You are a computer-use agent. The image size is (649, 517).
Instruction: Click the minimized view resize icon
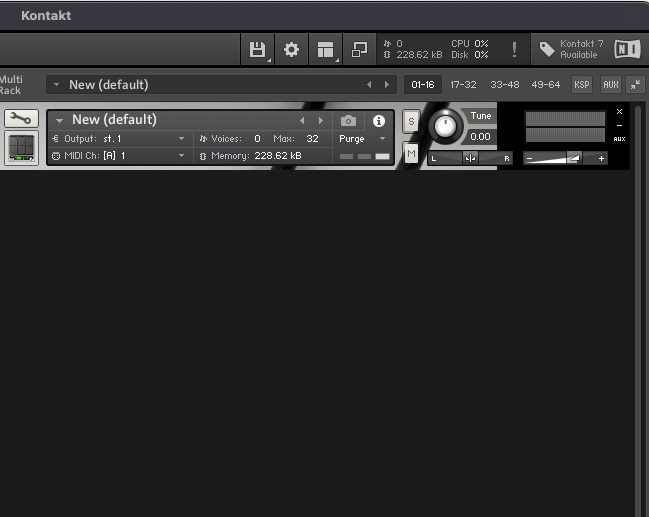point(359,49)
